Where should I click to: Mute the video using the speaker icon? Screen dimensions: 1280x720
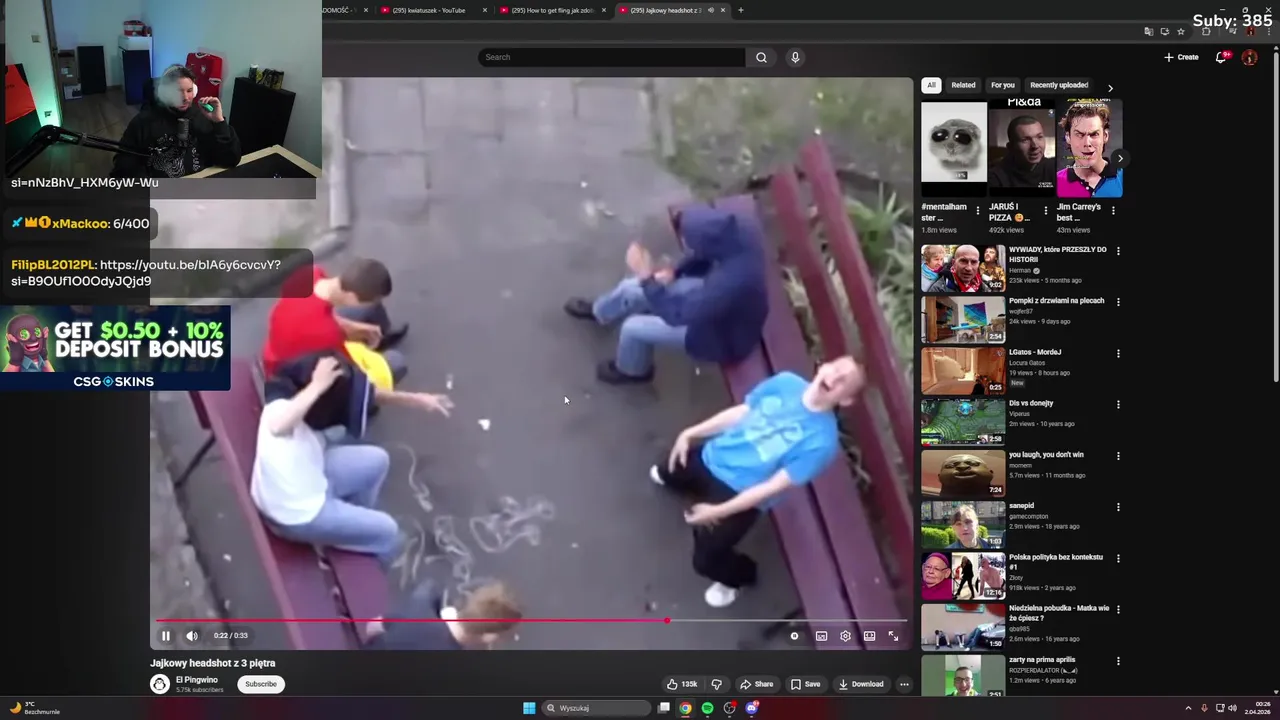pyautogui.click(x=192, y=636)
